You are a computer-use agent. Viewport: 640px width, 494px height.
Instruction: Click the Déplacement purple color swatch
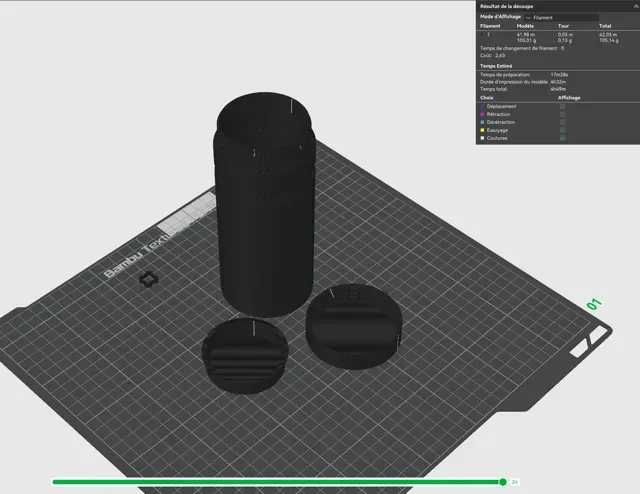(x=482, y=106)
